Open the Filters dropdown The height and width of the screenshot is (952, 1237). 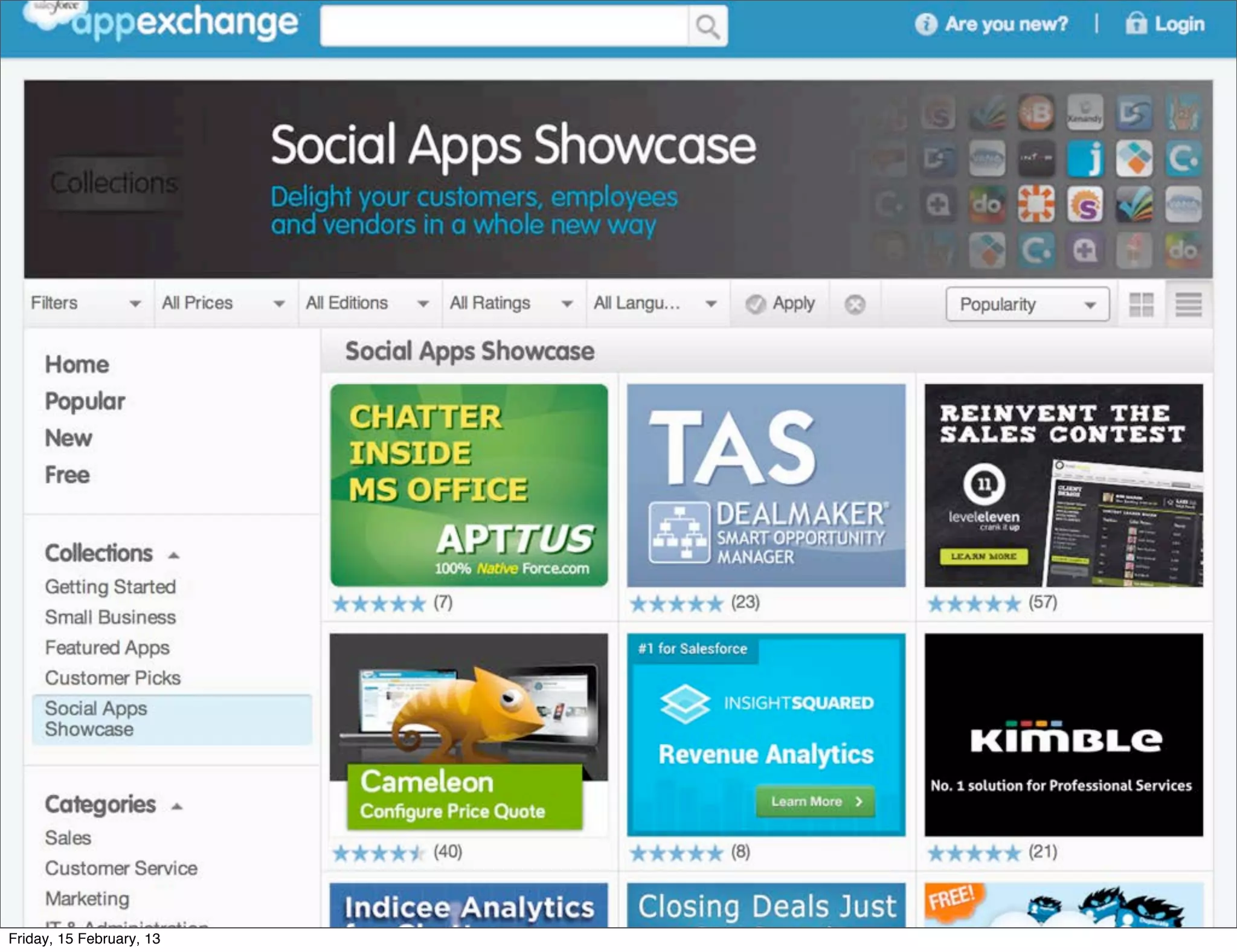(89, 303)
